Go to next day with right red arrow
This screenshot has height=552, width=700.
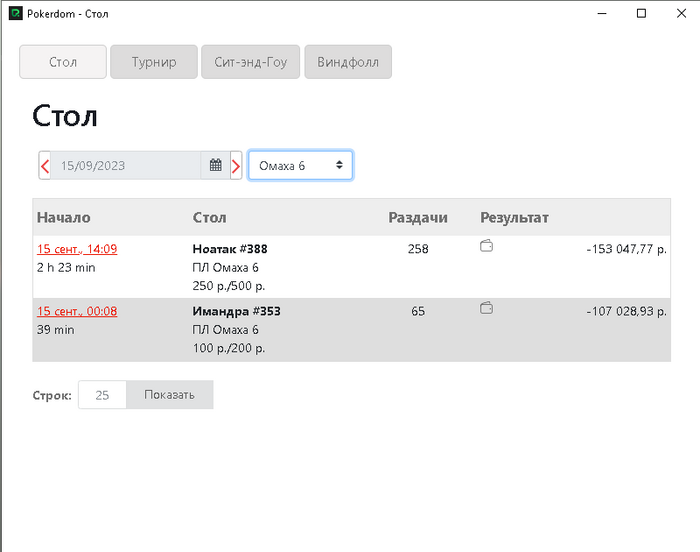236,166
